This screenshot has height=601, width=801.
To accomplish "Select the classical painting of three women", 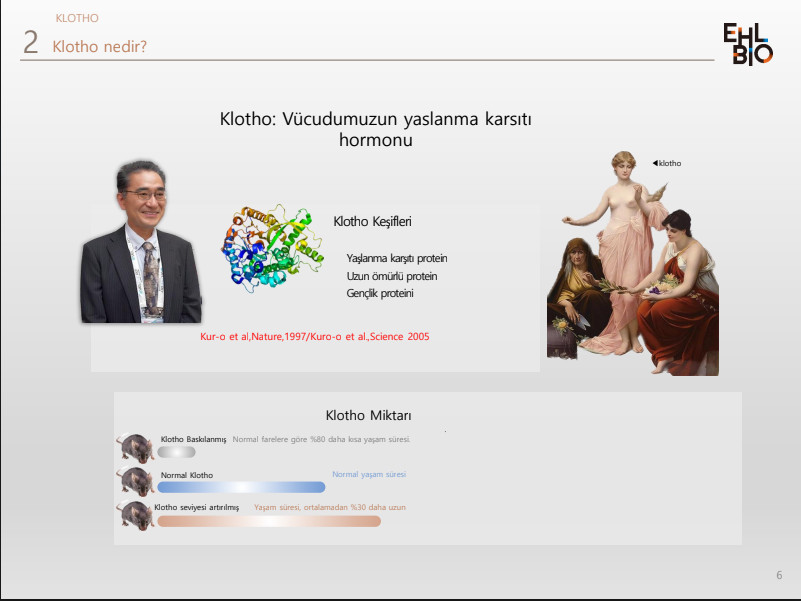I will coord(632,264).
